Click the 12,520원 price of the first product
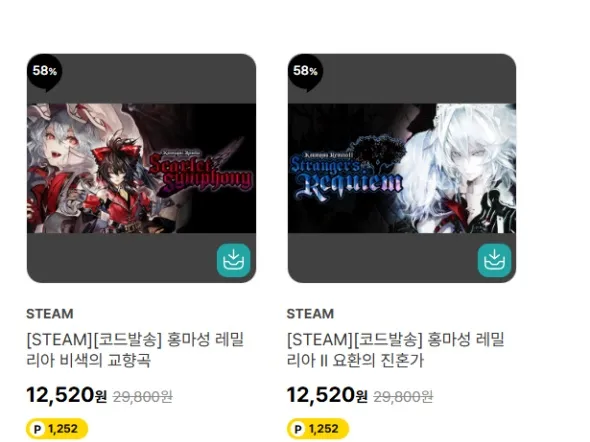Viewport: 590px width, 442px height. 67,395
